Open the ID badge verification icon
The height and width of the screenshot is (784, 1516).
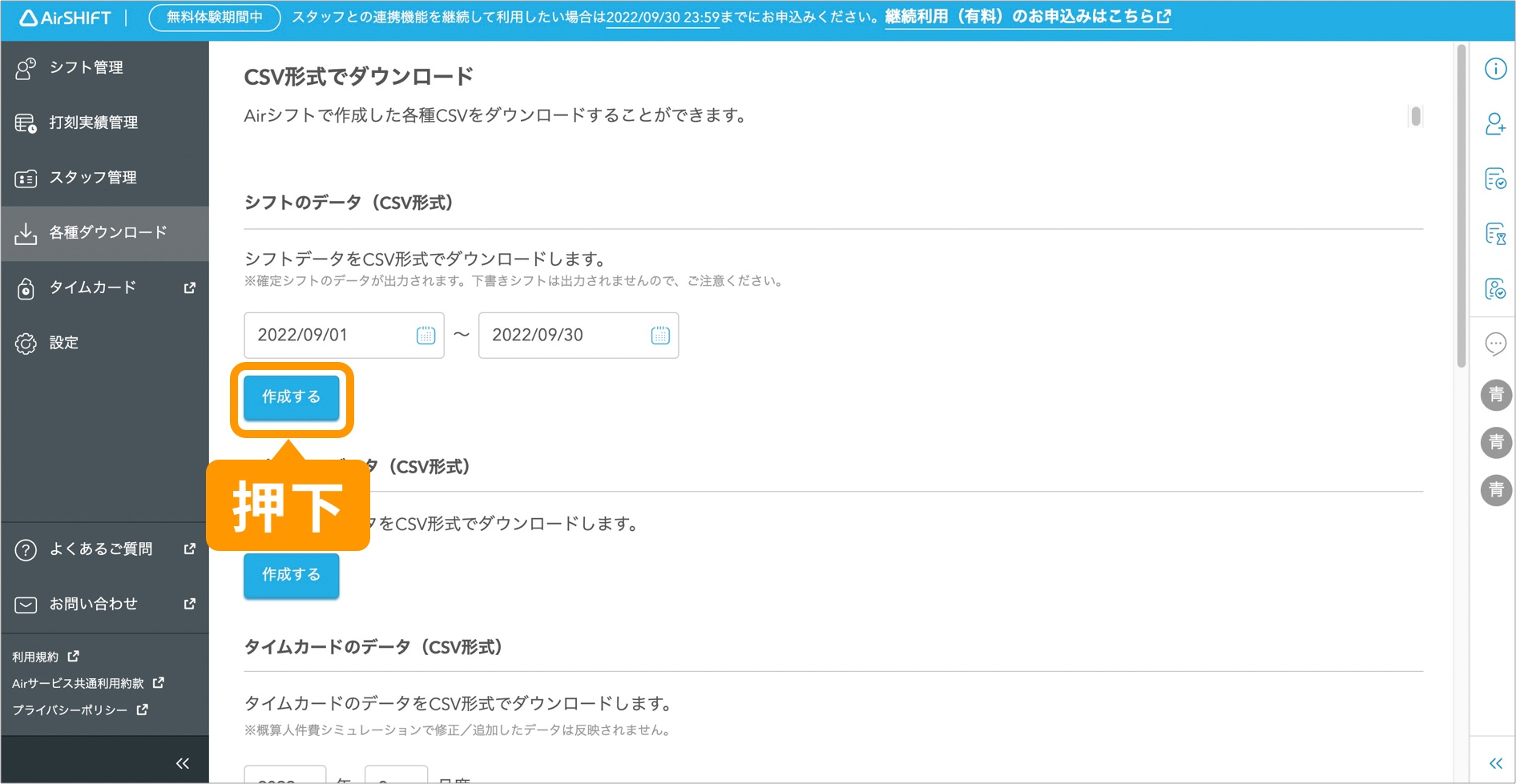click(x=1495, y=289)
